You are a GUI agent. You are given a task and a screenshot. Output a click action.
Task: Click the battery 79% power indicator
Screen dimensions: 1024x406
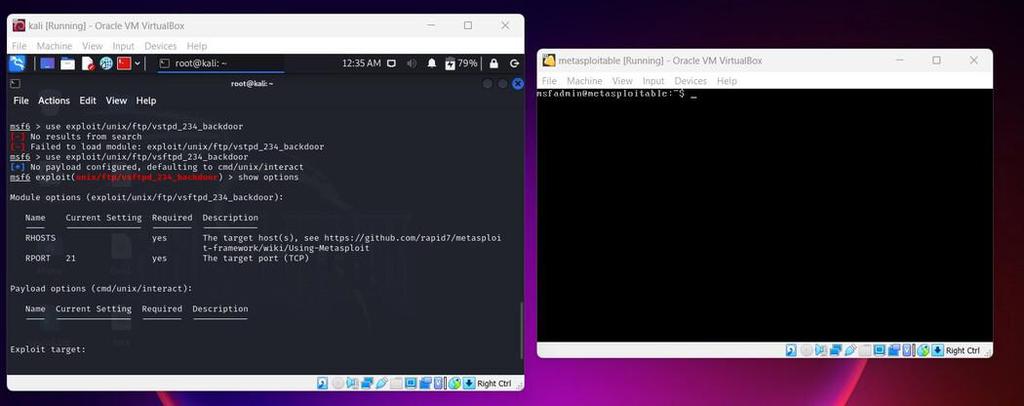coord(461,63)
